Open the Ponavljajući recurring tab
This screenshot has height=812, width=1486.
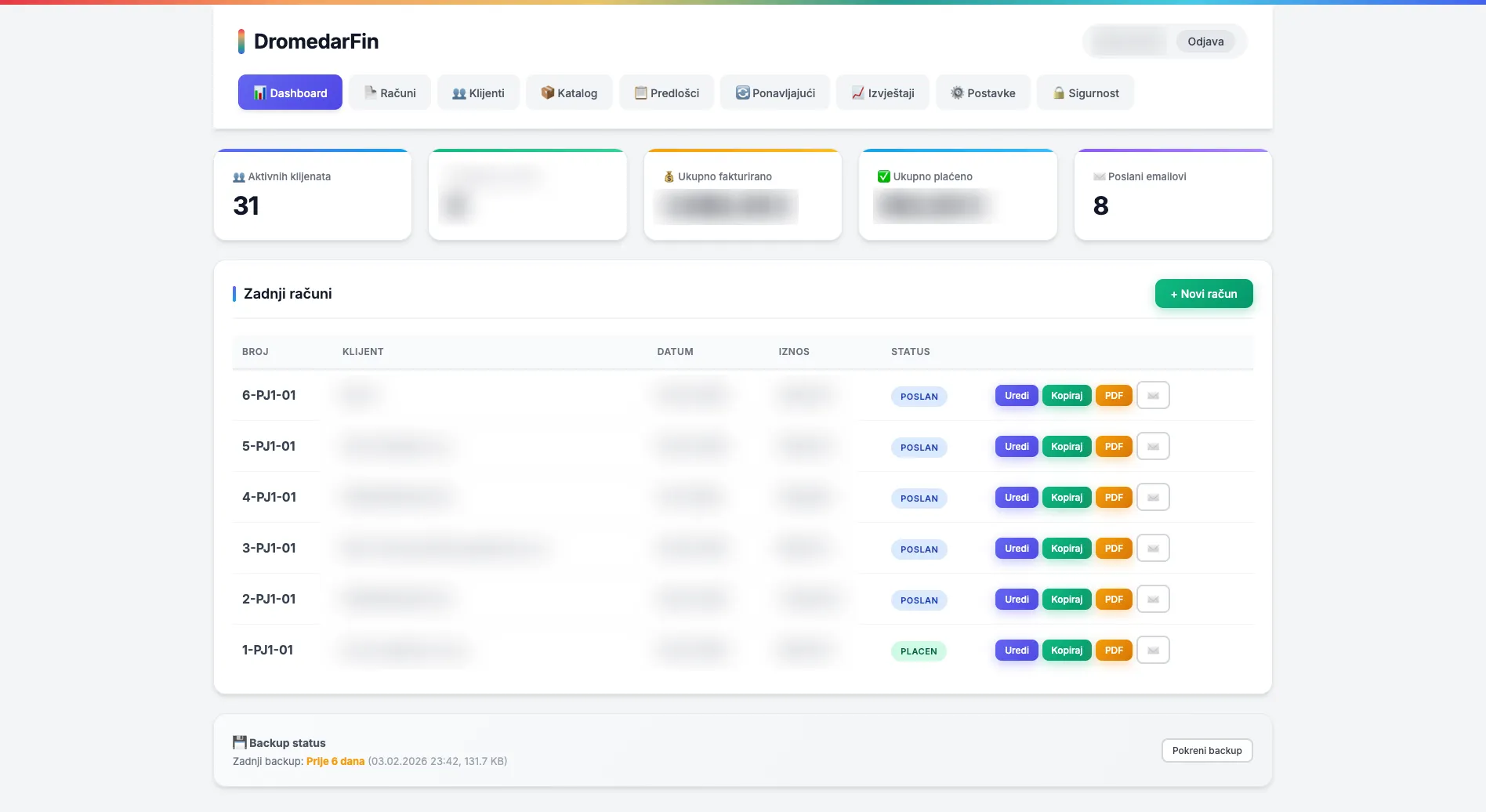[x=775, y=93]
